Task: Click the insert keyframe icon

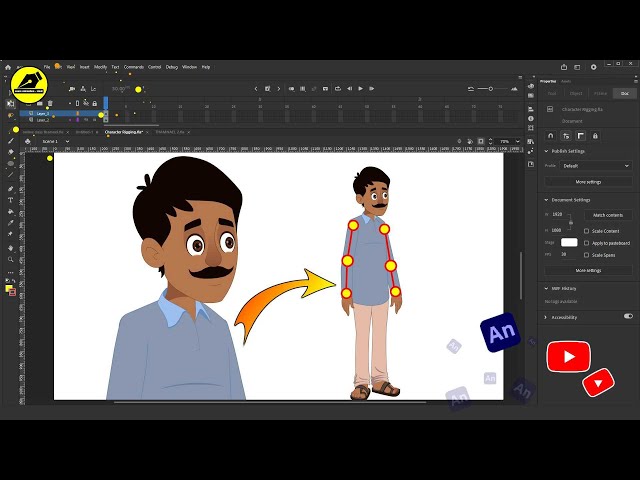Action: [268, 89]
